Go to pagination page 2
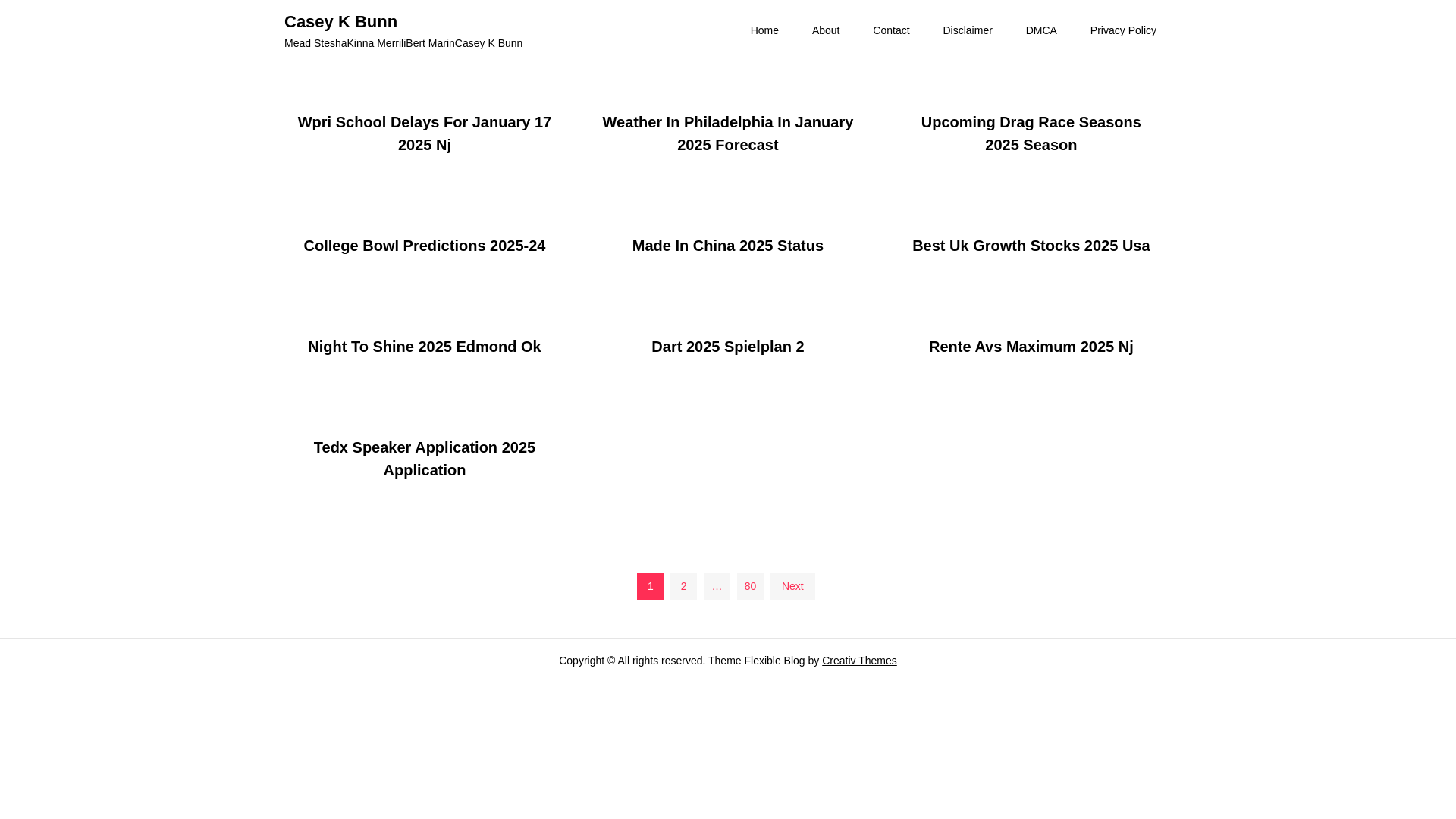1456x819 pixels. pos(683,586)
